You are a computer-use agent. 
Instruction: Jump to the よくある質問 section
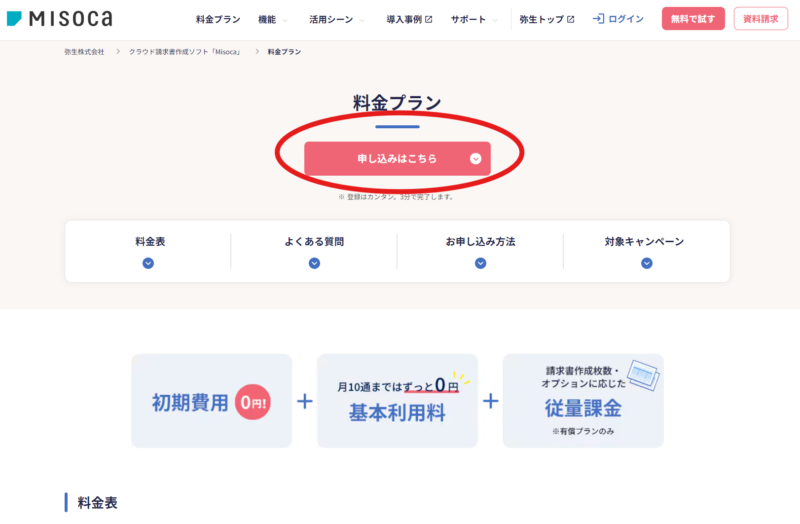[314, 242]
